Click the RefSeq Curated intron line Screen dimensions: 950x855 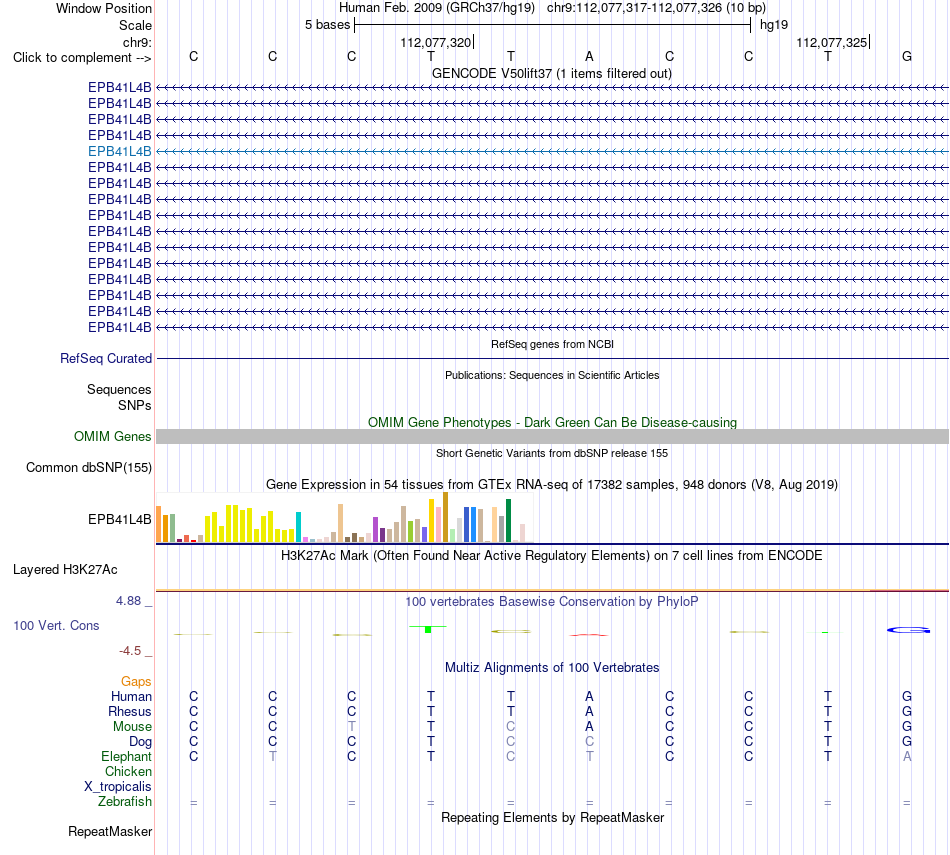tap(552, 359)
